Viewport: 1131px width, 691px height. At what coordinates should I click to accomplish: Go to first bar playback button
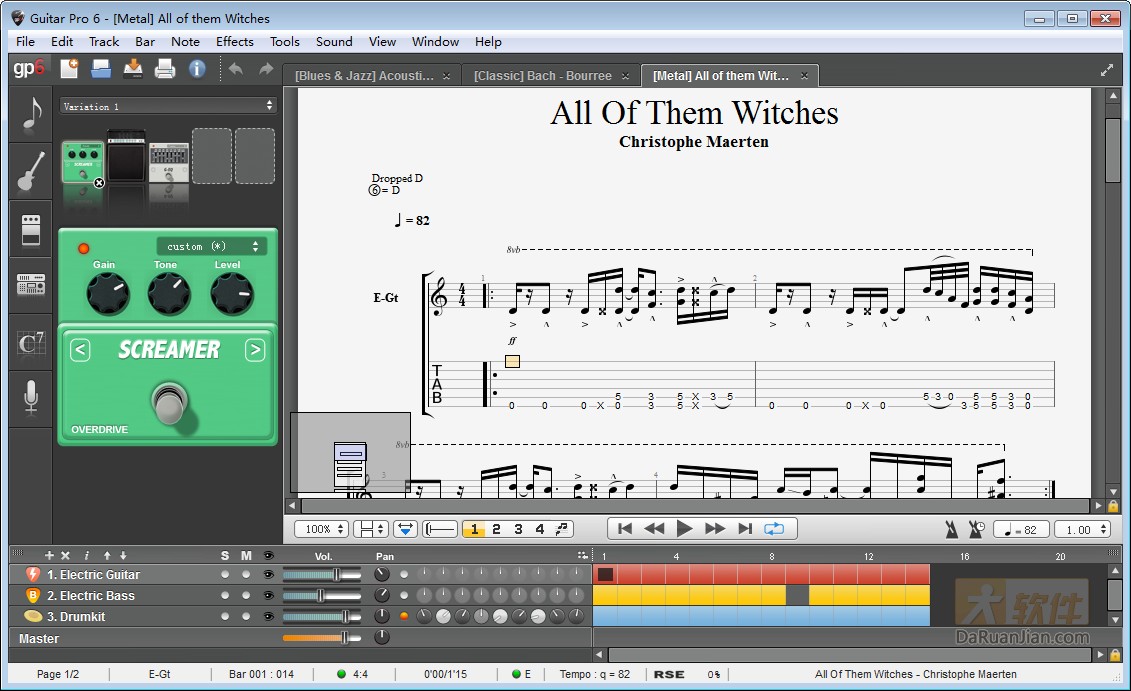pos(625,529)
